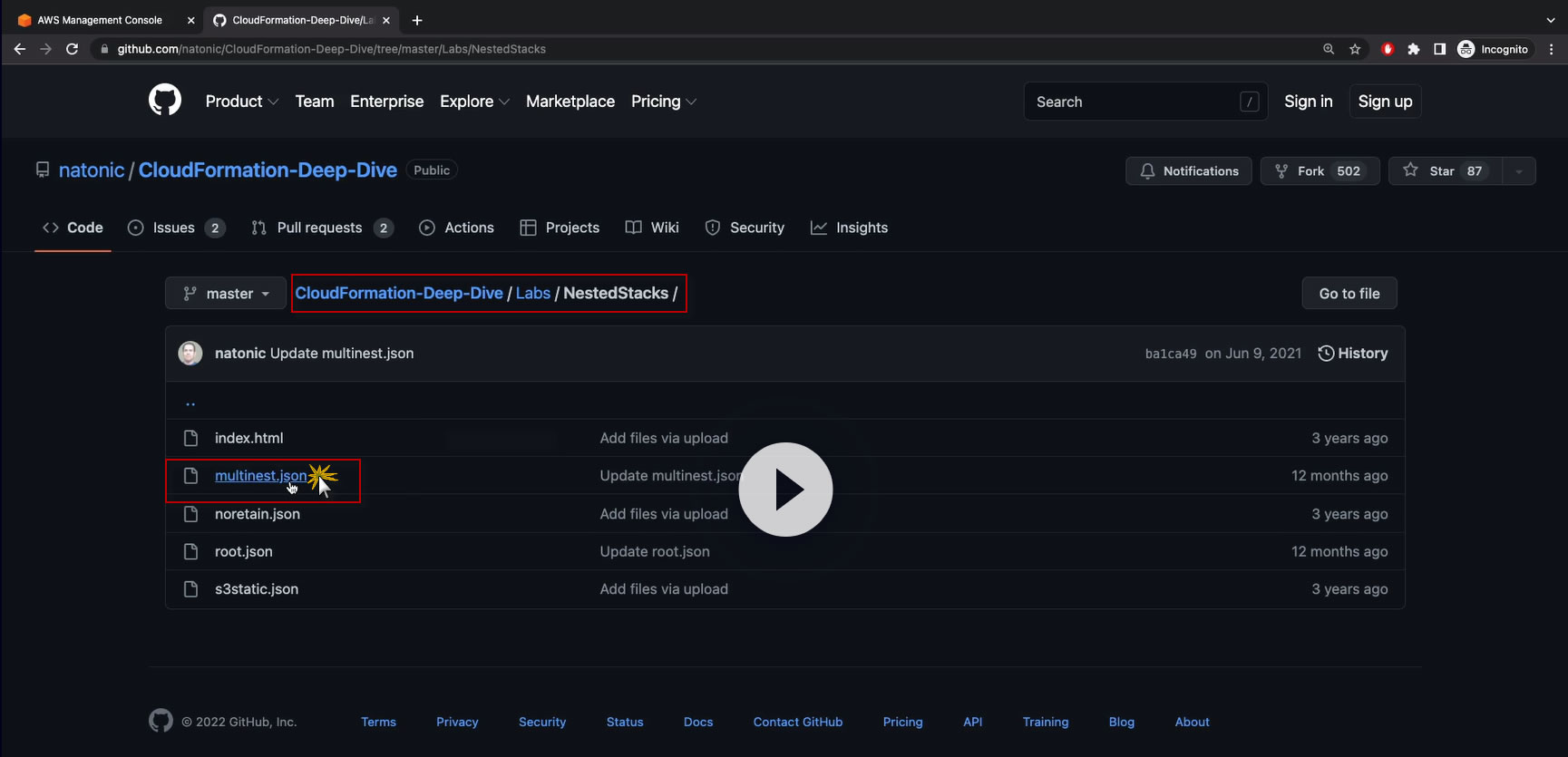Click the Contact GitHub footer link

(x=798, y=722)
